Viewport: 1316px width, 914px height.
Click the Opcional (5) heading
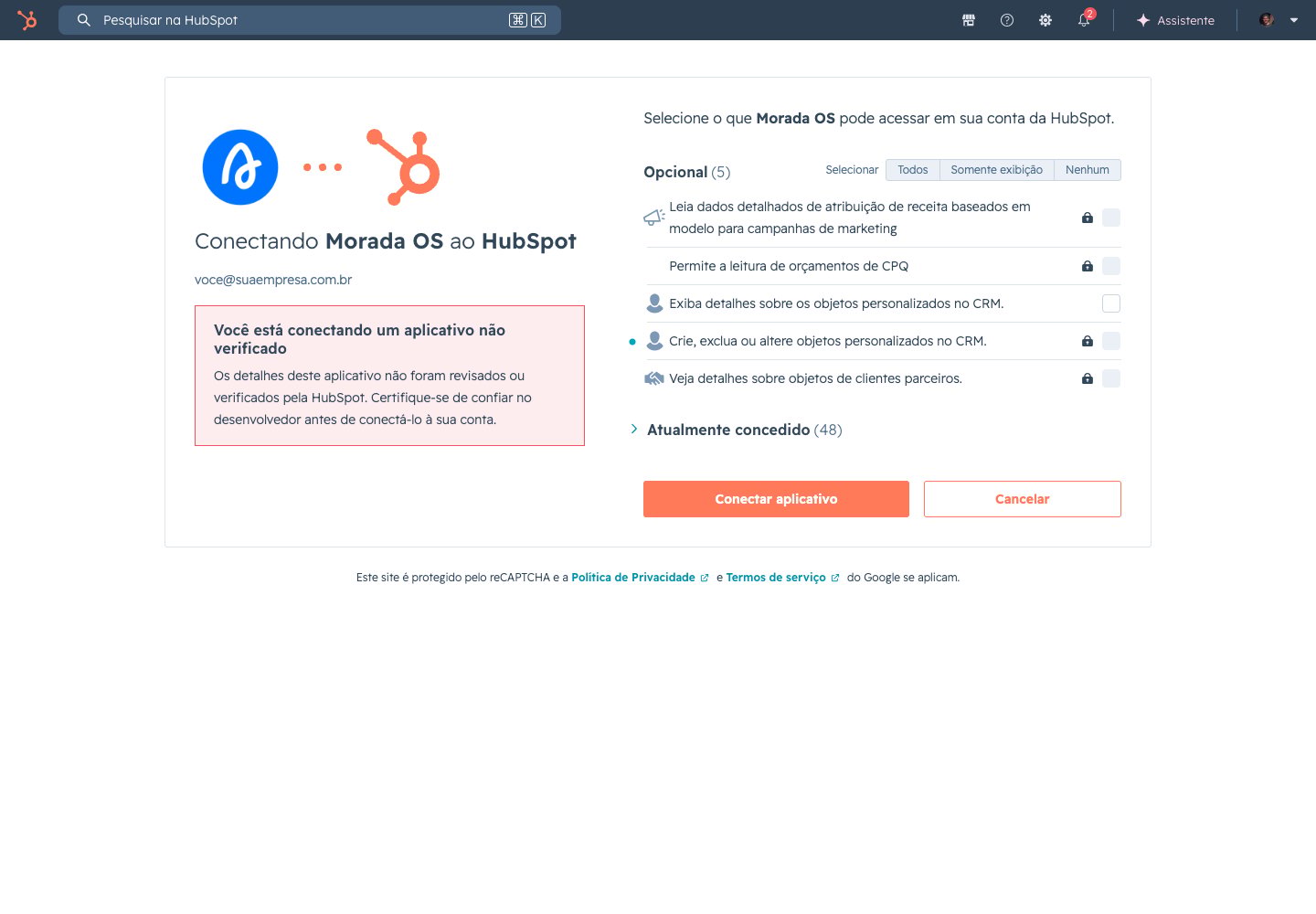[687, 172]
